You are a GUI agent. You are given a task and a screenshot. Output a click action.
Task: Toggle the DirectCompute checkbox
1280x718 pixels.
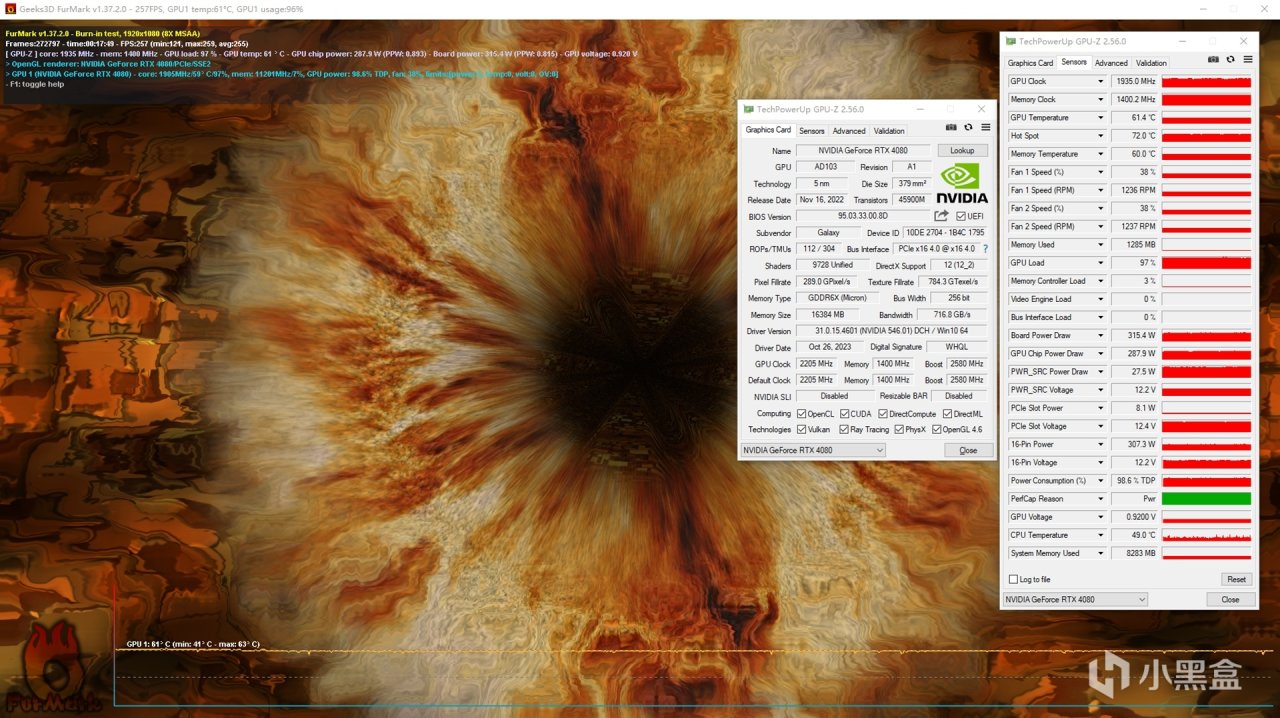point(884,413)
